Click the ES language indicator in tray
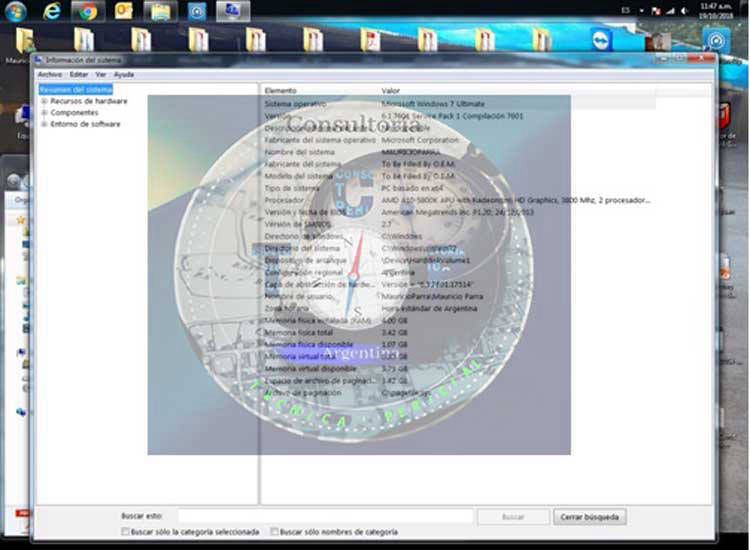 click(x=625, y=9)
